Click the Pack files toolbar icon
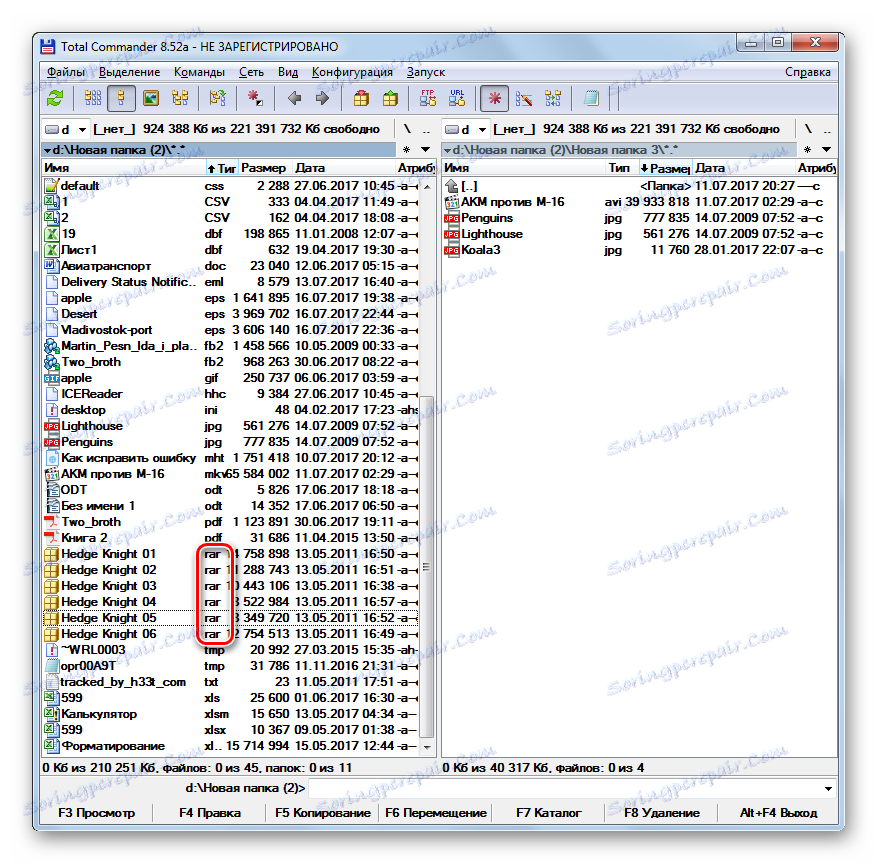The image size is (878, 864). click(x=361, y=99)
